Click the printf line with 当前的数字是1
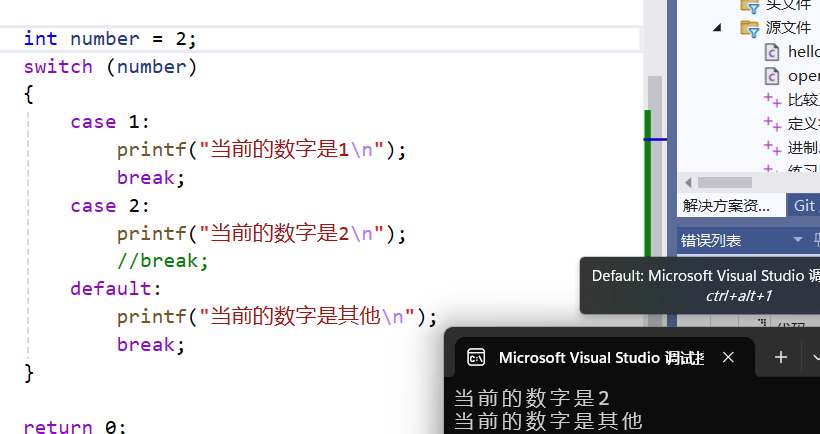The width and height of the screenshot is (820, 434). point(261,150)
